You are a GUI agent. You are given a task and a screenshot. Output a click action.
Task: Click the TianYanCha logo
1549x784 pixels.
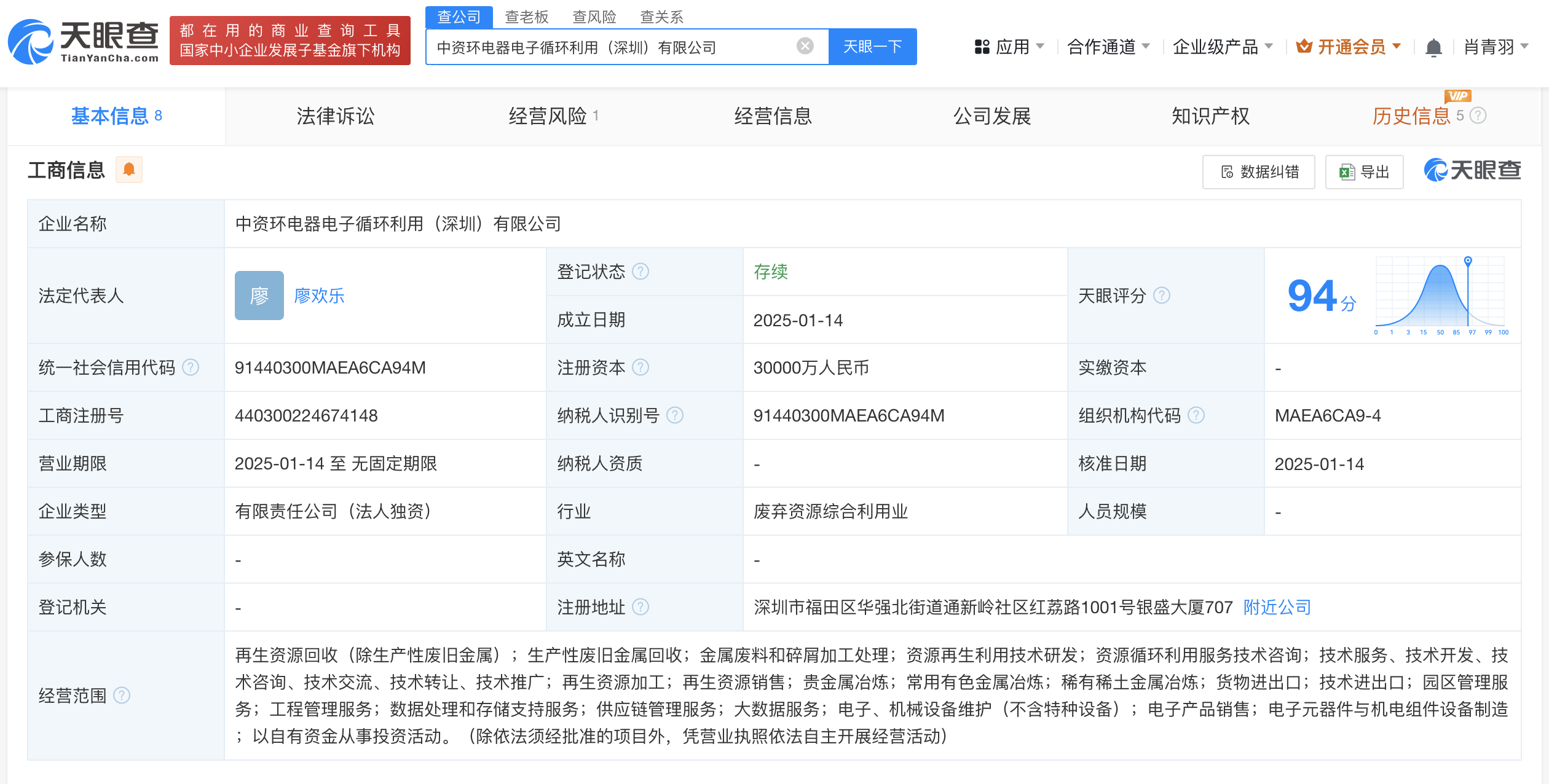(x=83, y=41)
